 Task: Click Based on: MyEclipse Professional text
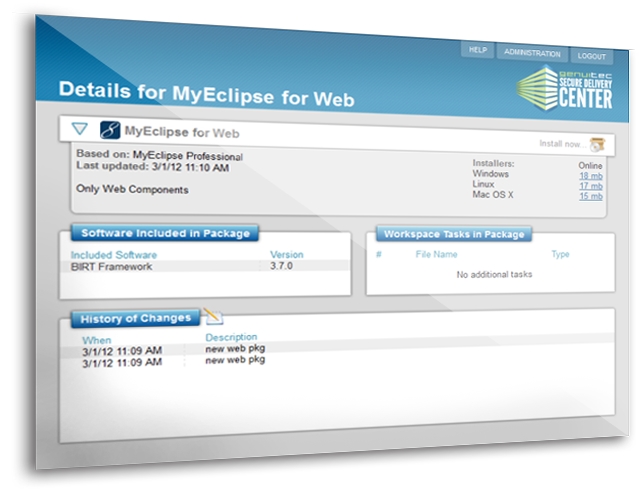coord(159,155)
